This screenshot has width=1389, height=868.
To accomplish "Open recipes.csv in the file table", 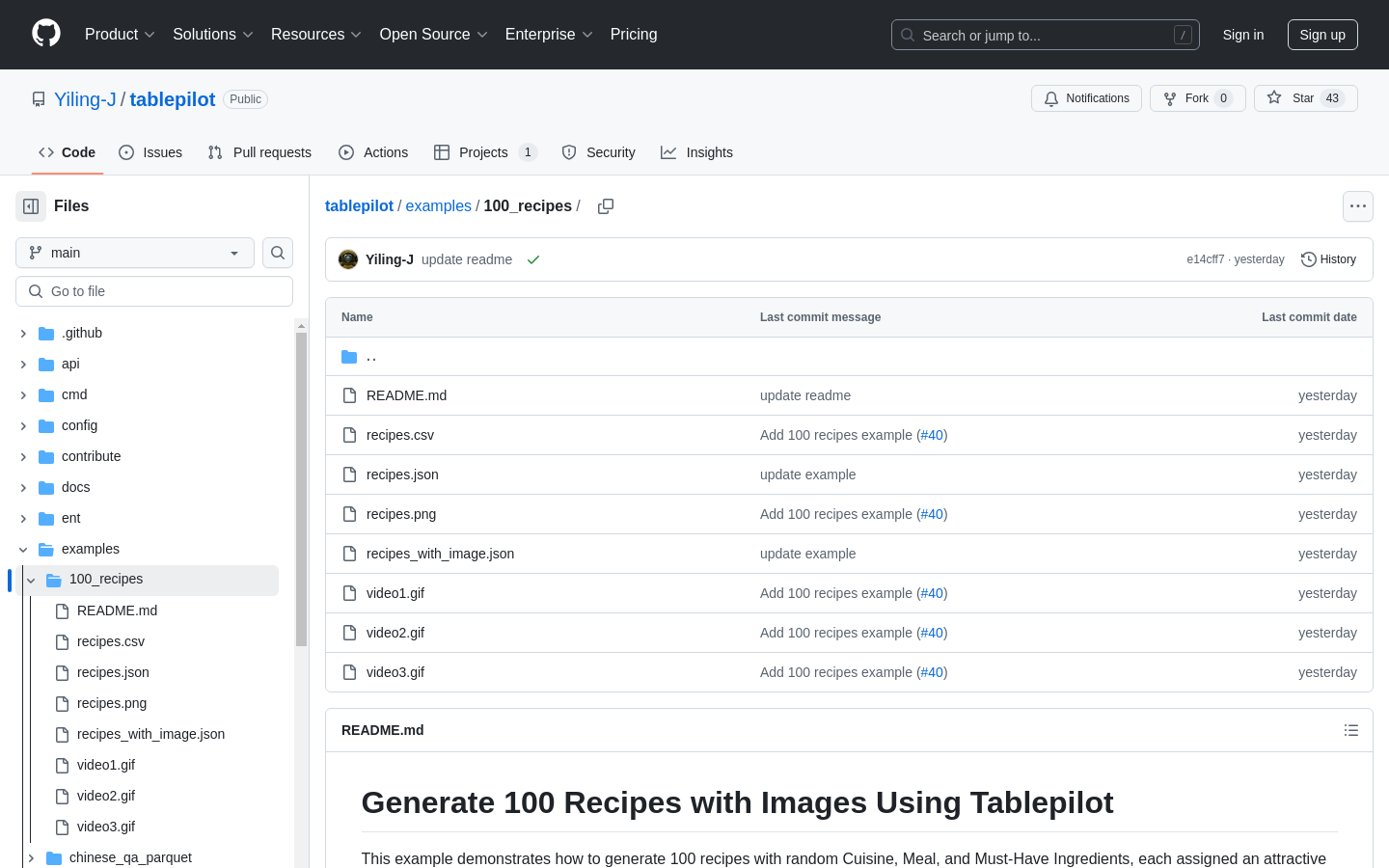I will click(x=400, y=435).
